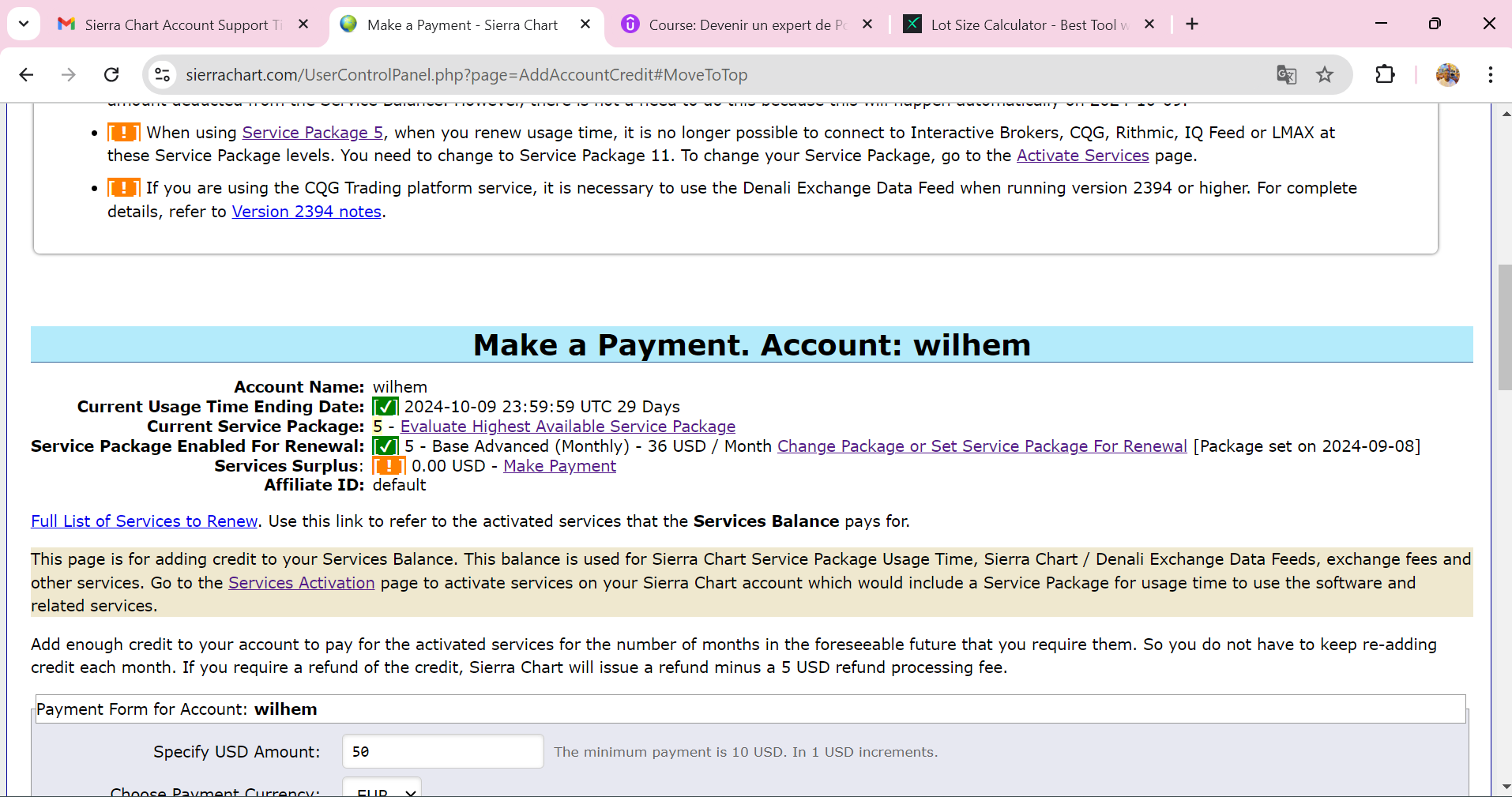Viewport: 1512px width, 797px height.
Task: Click the warning icon beside Service Package 5 note
Action: 124,132
